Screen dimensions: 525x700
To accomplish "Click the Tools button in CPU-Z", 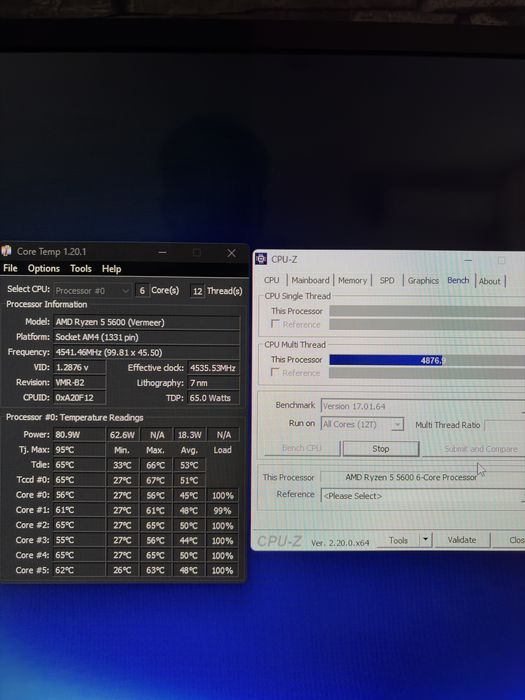I will (x=398, y=540).
